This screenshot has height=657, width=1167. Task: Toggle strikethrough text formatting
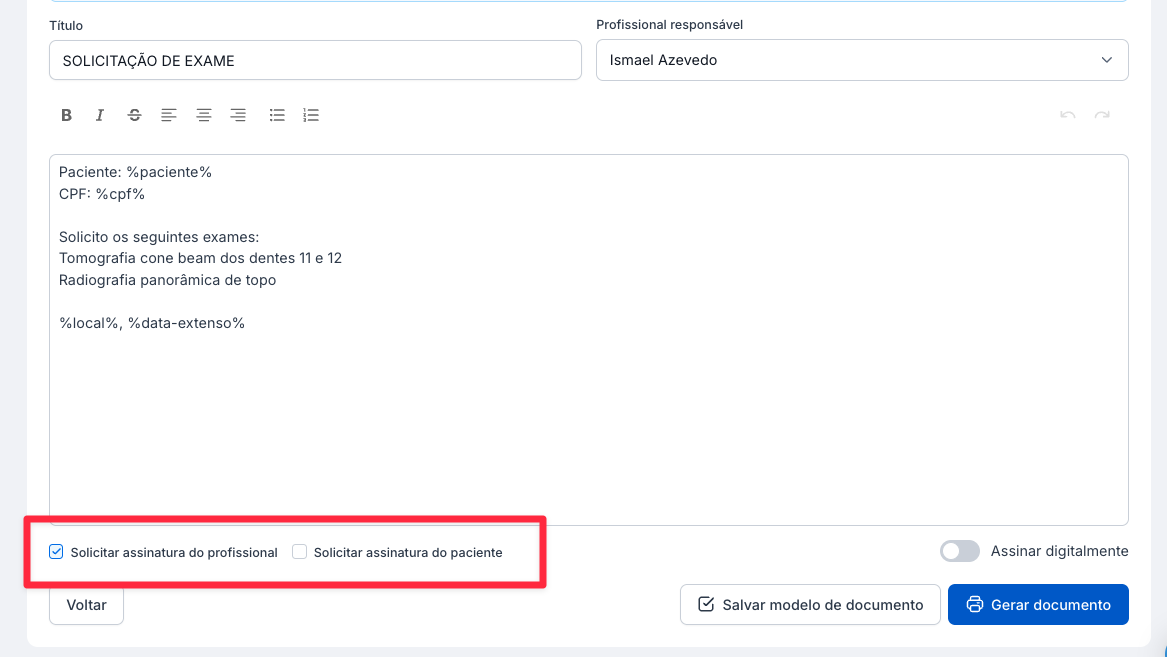coord(134,115)
